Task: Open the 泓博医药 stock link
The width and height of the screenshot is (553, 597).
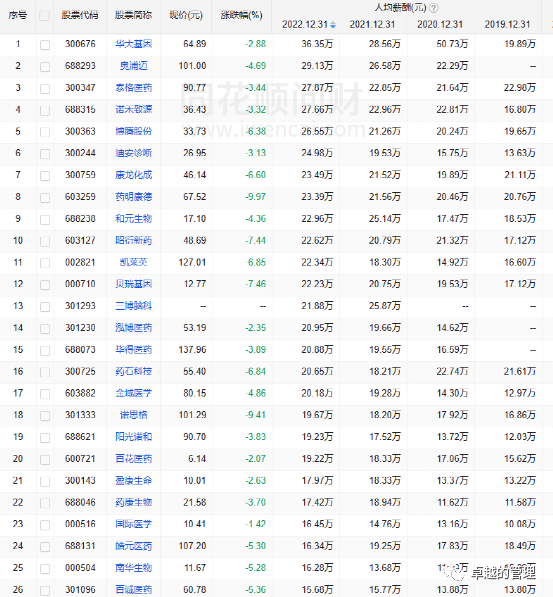Action: point(134,328)
